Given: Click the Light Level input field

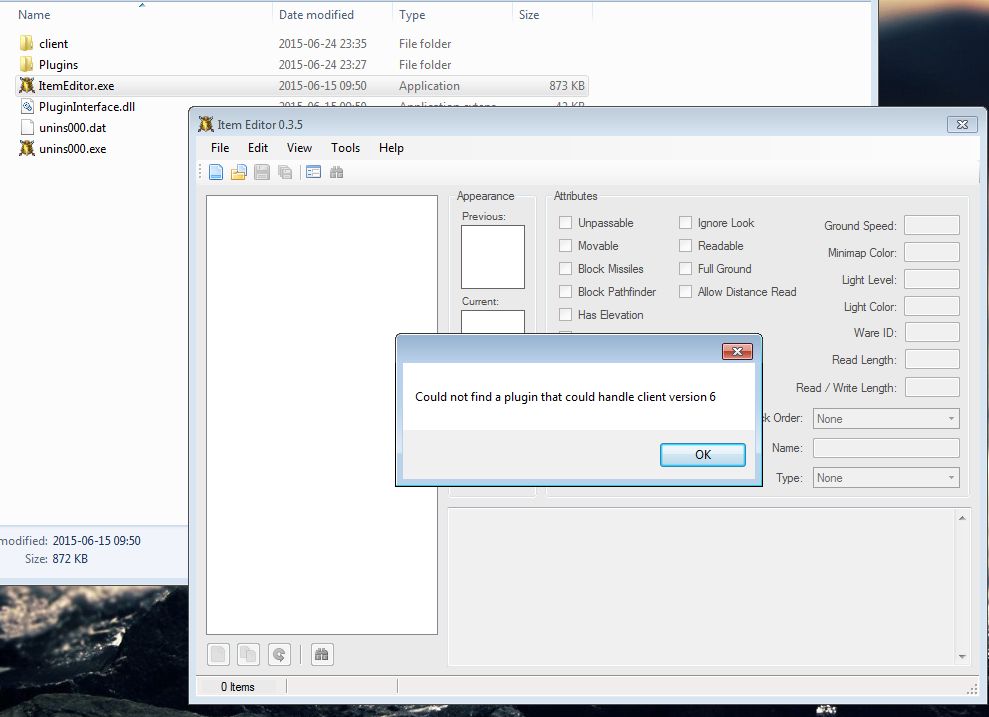Looking at the screenshot, I should click(x=932, y=279).
